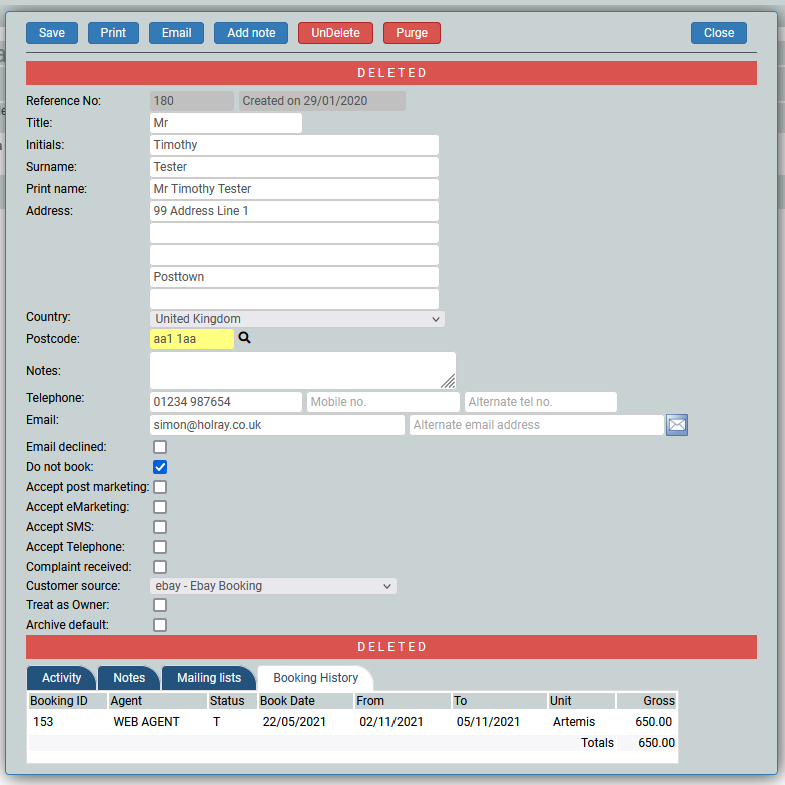Open the Mailing lists tab
The height and width of the screenshot is (785, 785).
[x=209, y=678]
